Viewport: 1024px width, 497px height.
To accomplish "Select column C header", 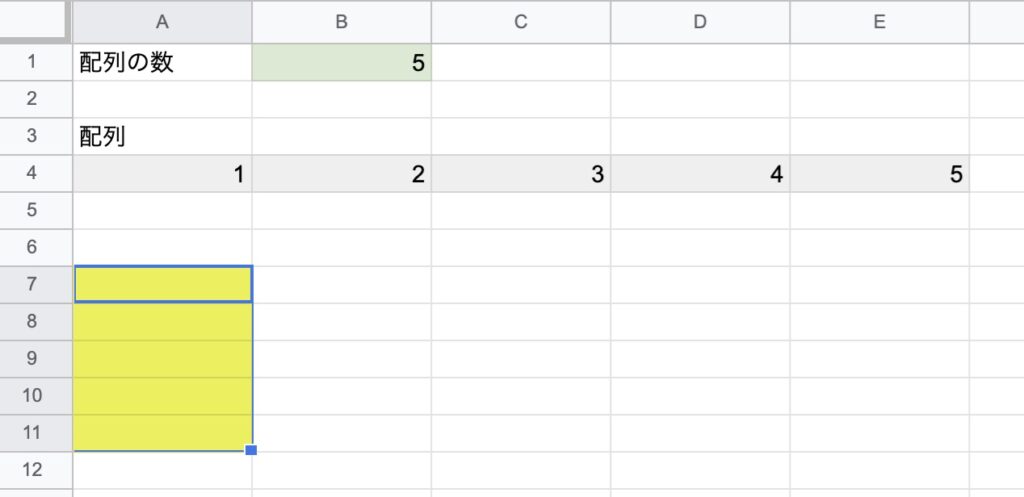I will 520,22.
